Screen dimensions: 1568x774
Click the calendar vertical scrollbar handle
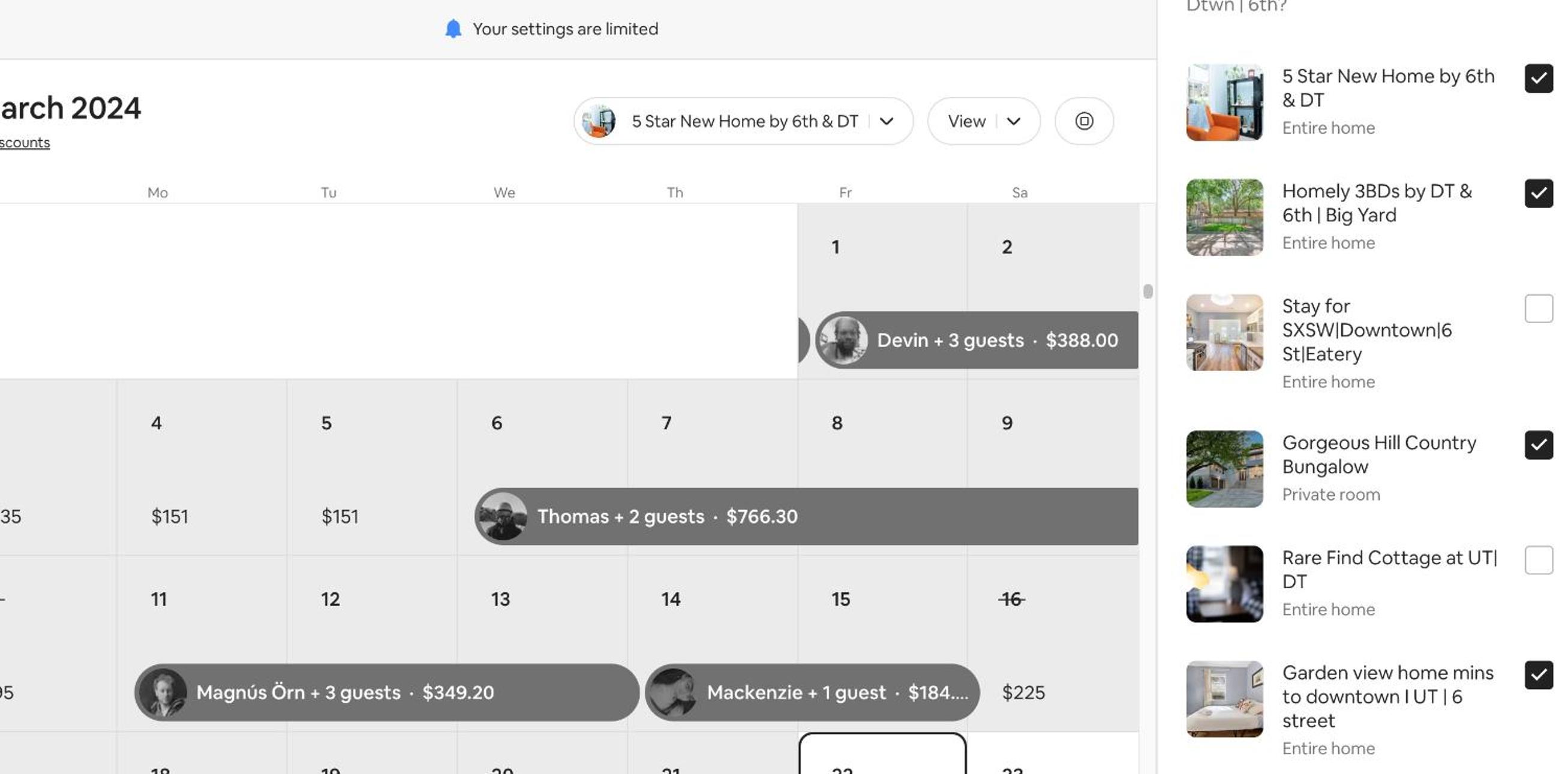click(x=1148, y=291)
